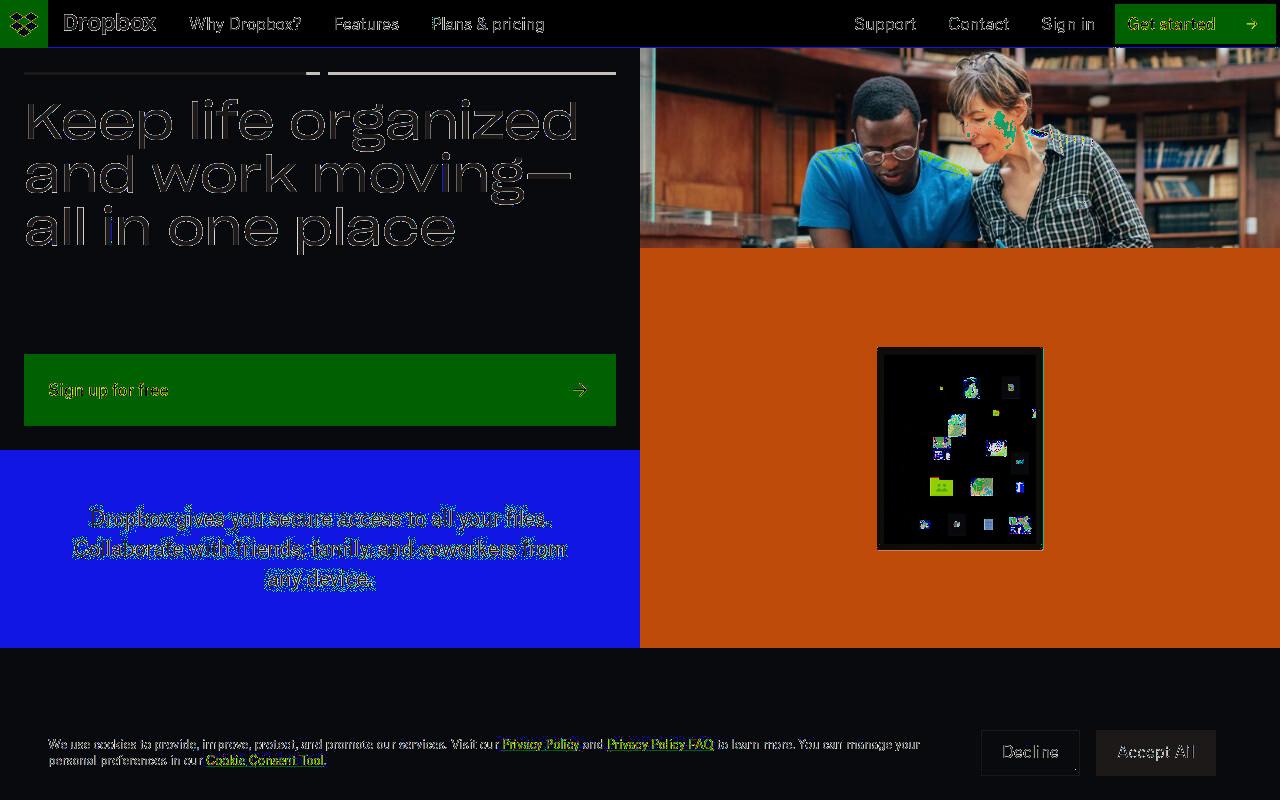Screen dimensions: 1280x800
Task: Click the tablet illustration on orange panel
Action: (x=960, y=448)
